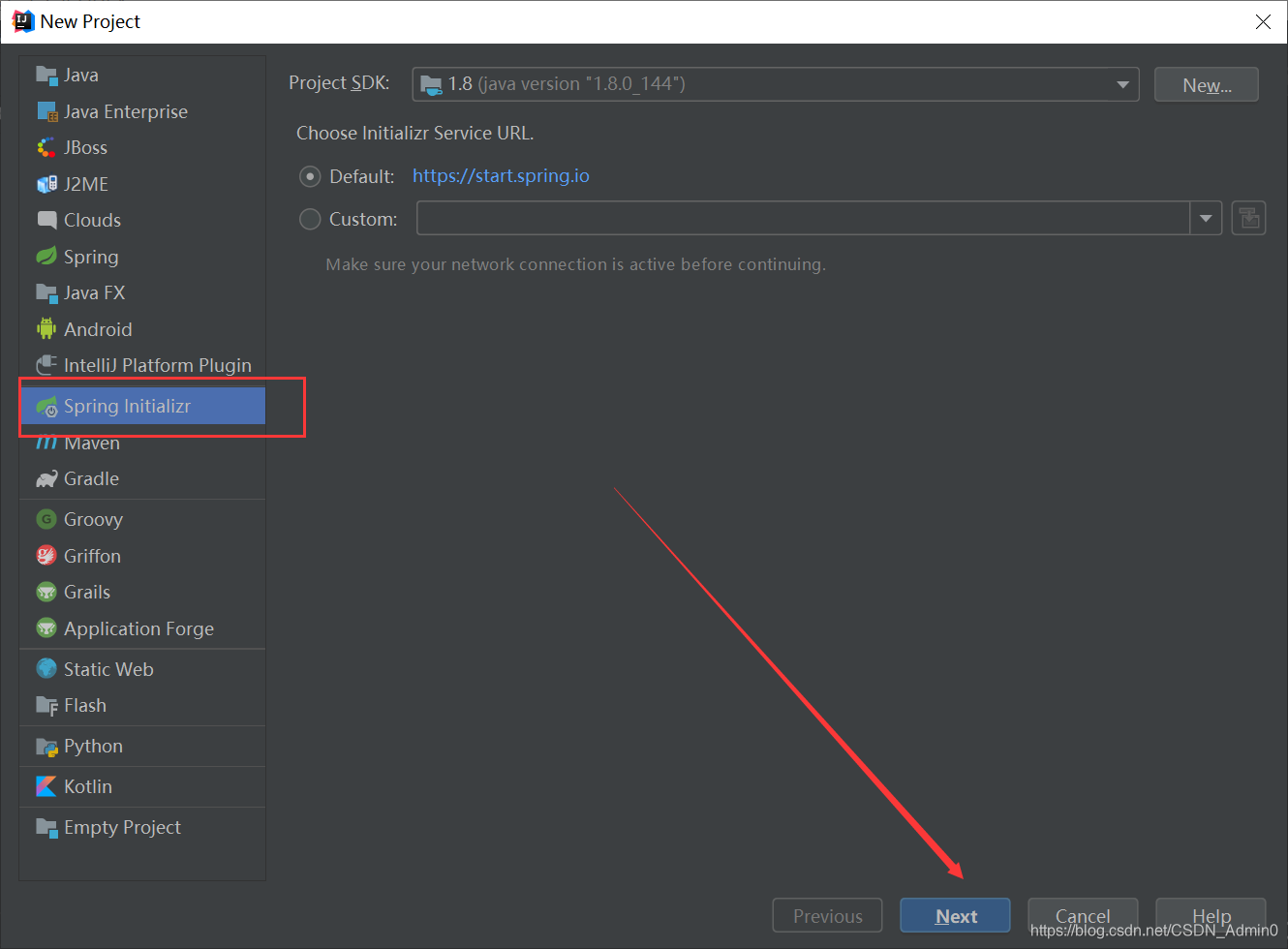Select Android project type label

[x=98, y=329]
